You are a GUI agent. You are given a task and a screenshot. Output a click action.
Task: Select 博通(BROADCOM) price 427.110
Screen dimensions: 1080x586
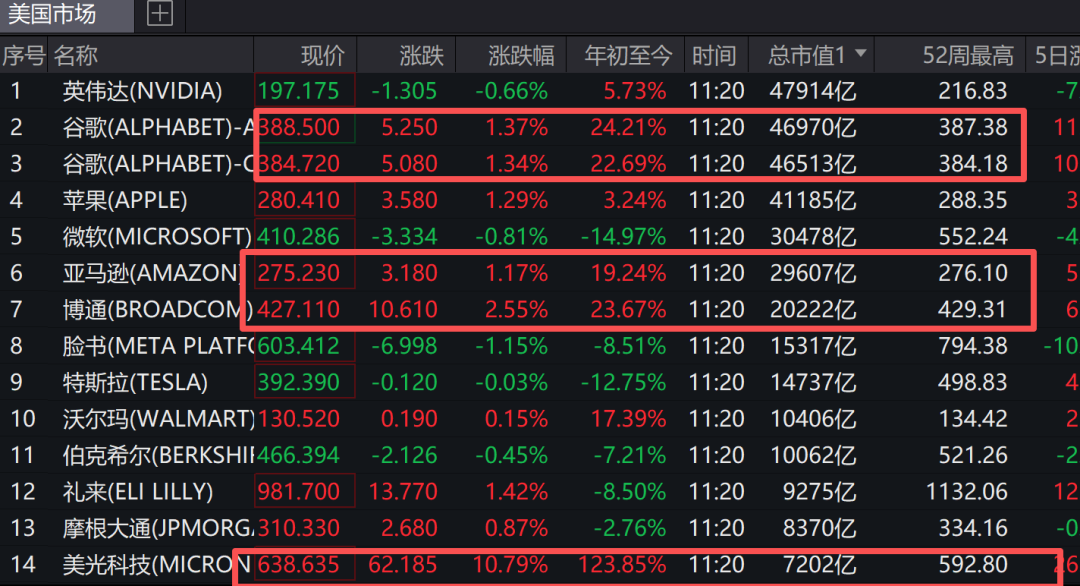pyautogui.click(x=298, y=310)
